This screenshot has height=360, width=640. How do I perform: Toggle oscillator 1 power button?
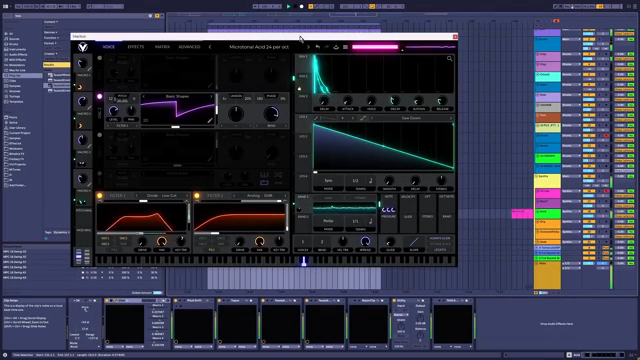point(99,58)
